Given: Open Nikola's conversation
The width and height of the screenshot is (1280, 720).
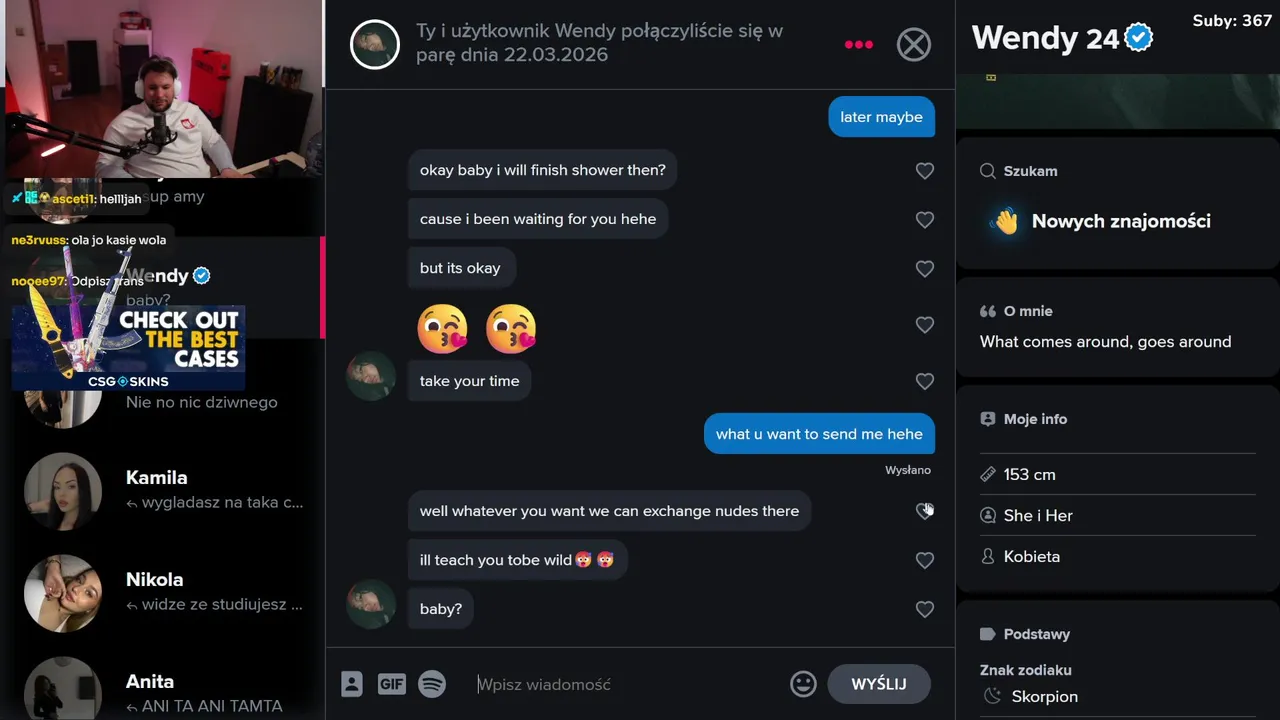Looking at the screenshot, I should pyautogui.click(x=165, y=592).
